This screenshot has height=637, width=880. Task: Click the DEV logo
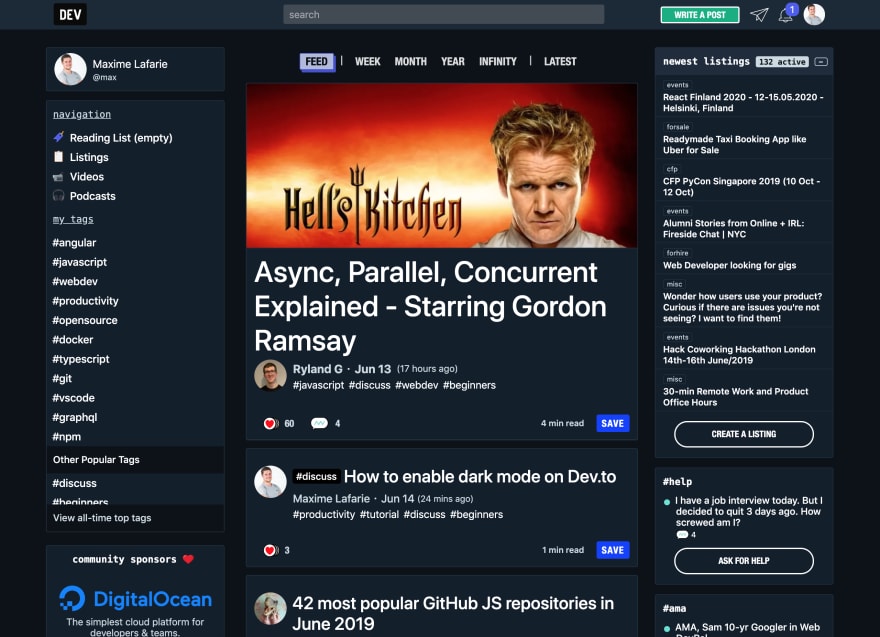point(70,15)
